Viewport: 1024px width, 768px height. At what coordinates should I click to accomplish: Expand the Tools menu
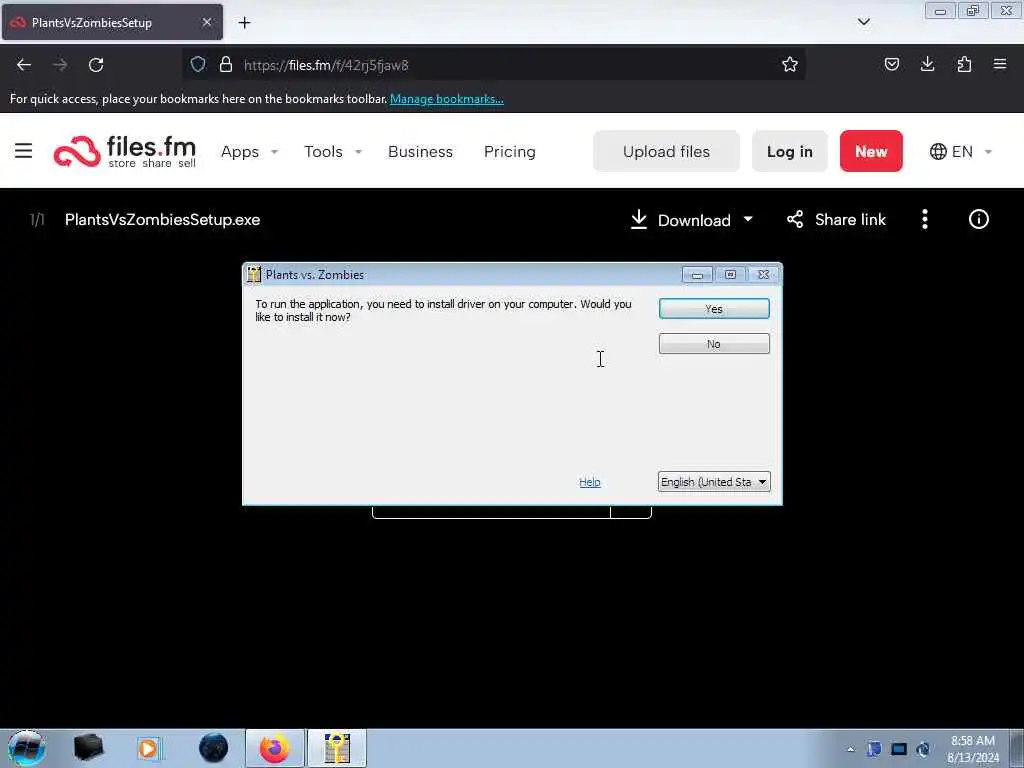click(x=332, y=152)
